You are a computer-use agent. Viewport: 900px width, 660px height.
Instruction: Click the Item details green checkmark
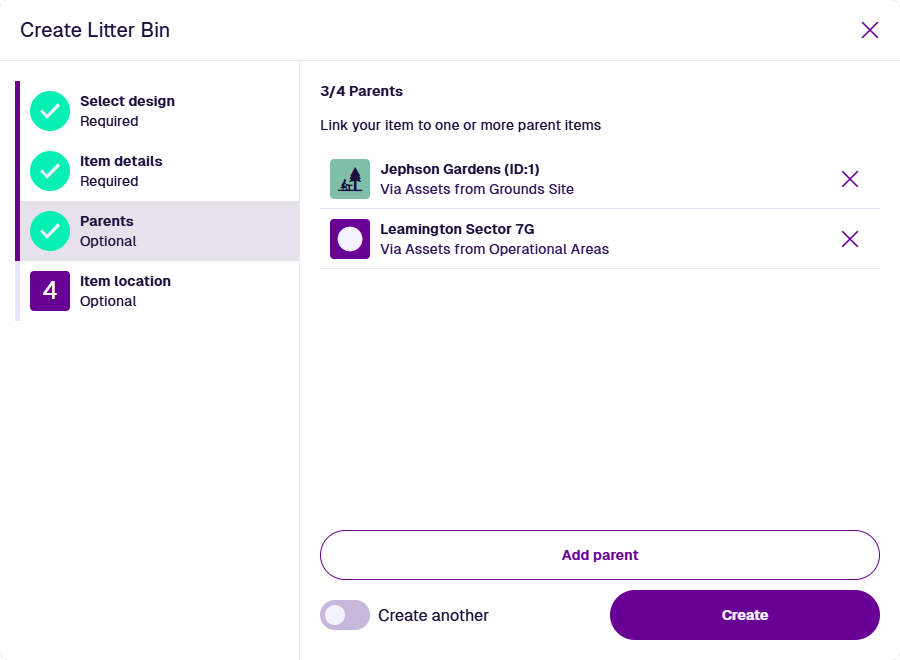point(50,171)
